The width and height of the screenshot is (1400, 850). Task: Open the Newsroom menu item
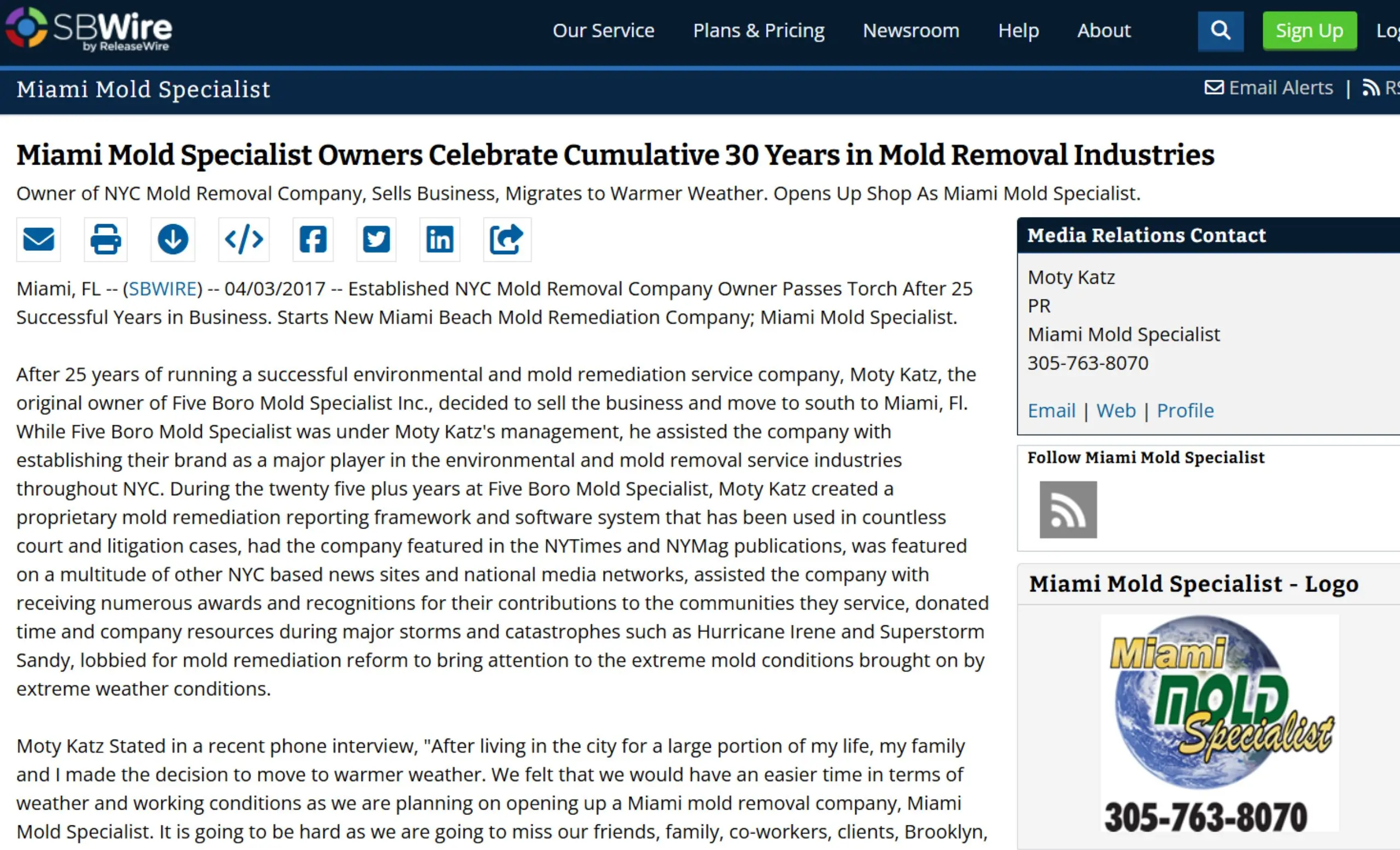coord(911,31)
